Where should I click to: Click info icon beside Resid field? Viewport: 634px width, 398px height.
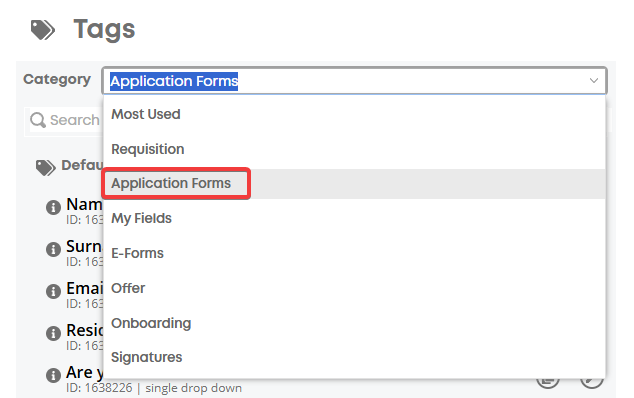click(x=53, y=333)
